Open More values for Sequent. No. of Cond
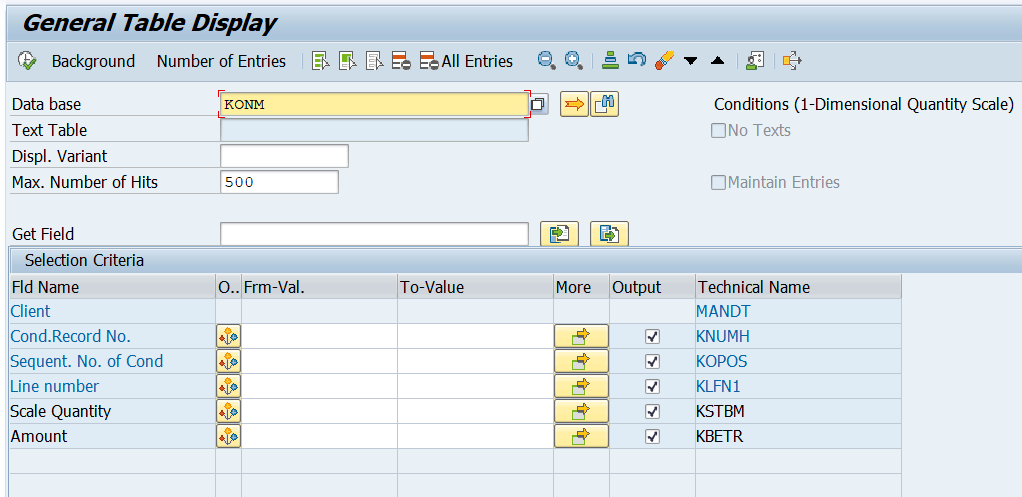This screenshot has height=497, width=1022. [581, 362]
